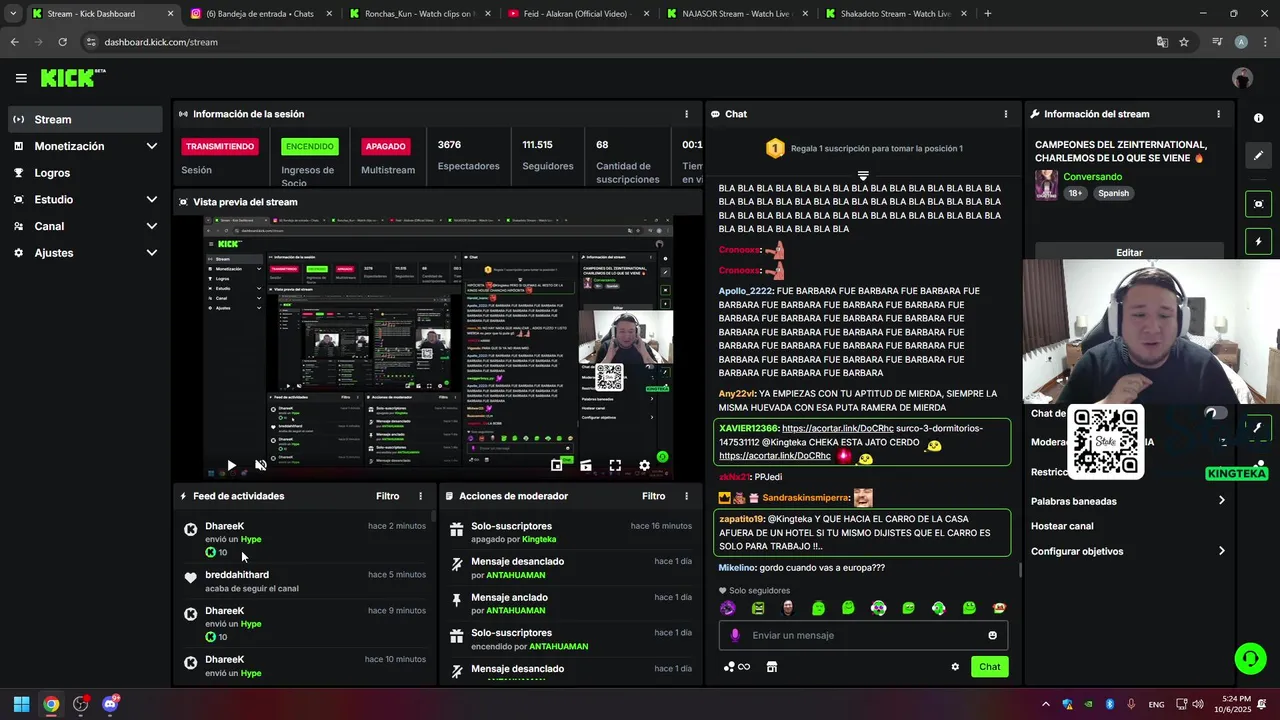
Task: Open Chrome from the taskbar
Action: [51, 704]
